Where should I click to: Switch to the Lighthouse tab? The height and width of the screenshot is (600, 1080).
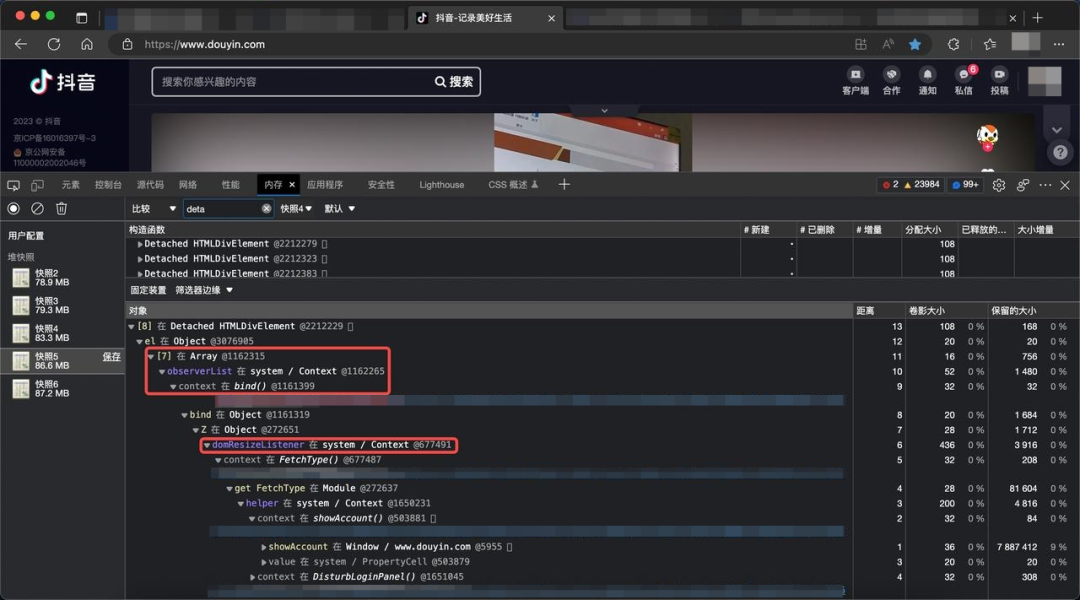pos(442,185)
